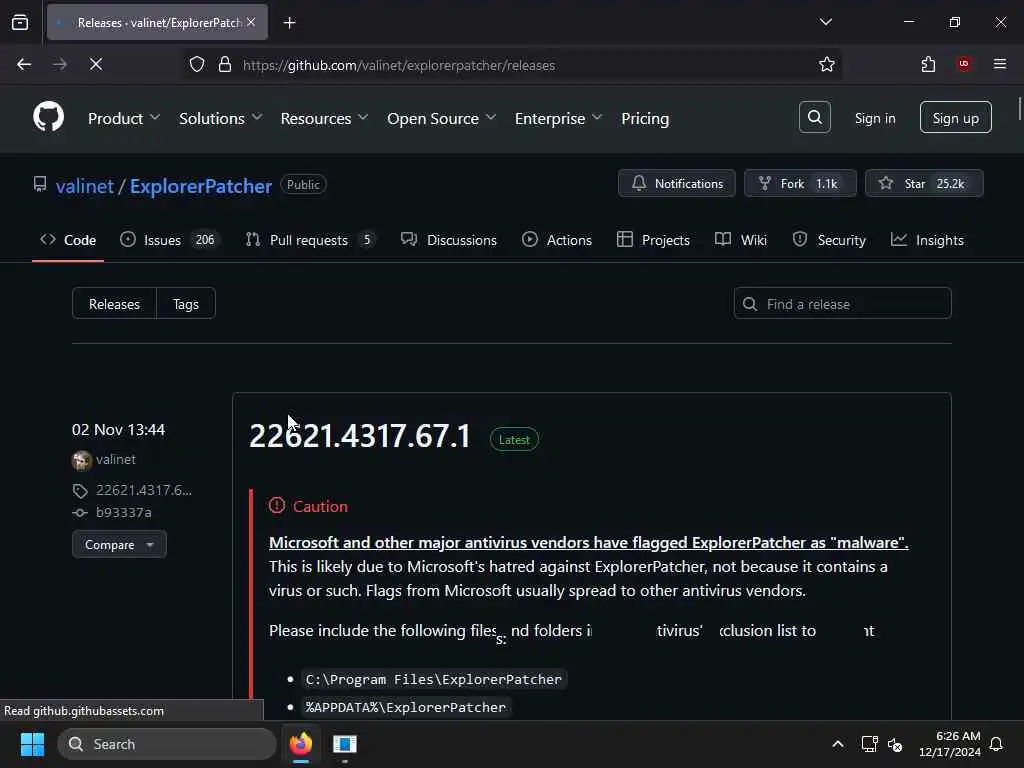1024x768 pixels.
Task: Click the blue window app in taskbar
Action: (x=344, y=744)
